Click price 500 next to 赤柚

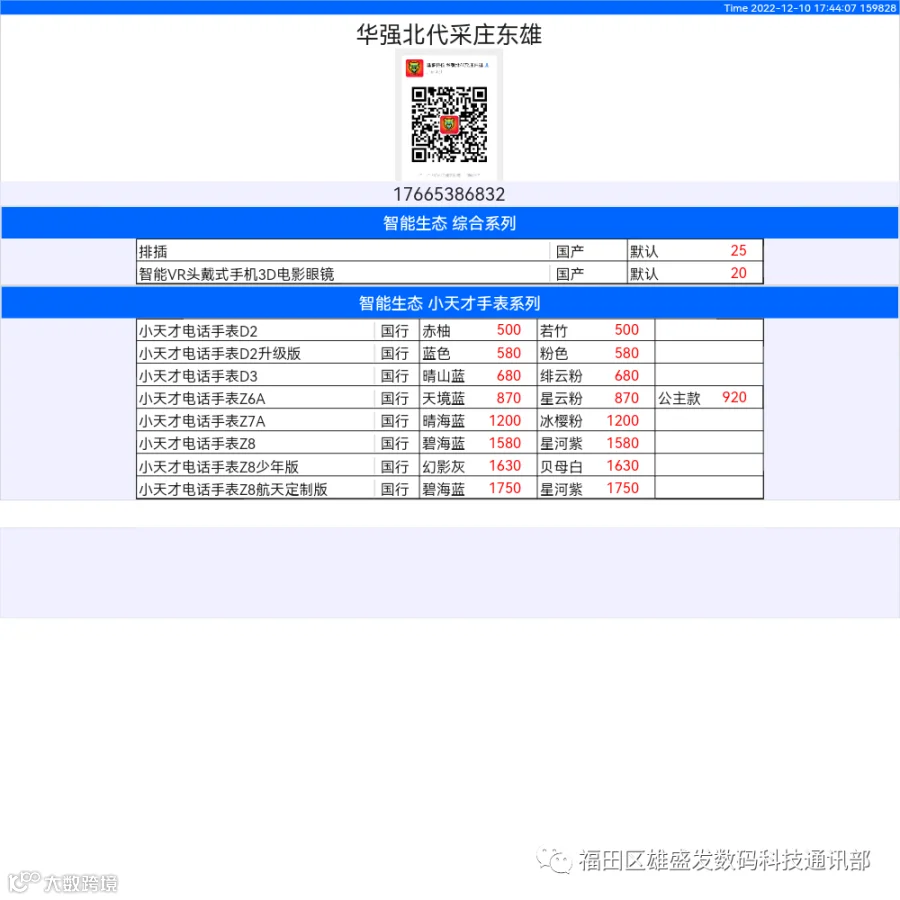[x=509, y=330]
